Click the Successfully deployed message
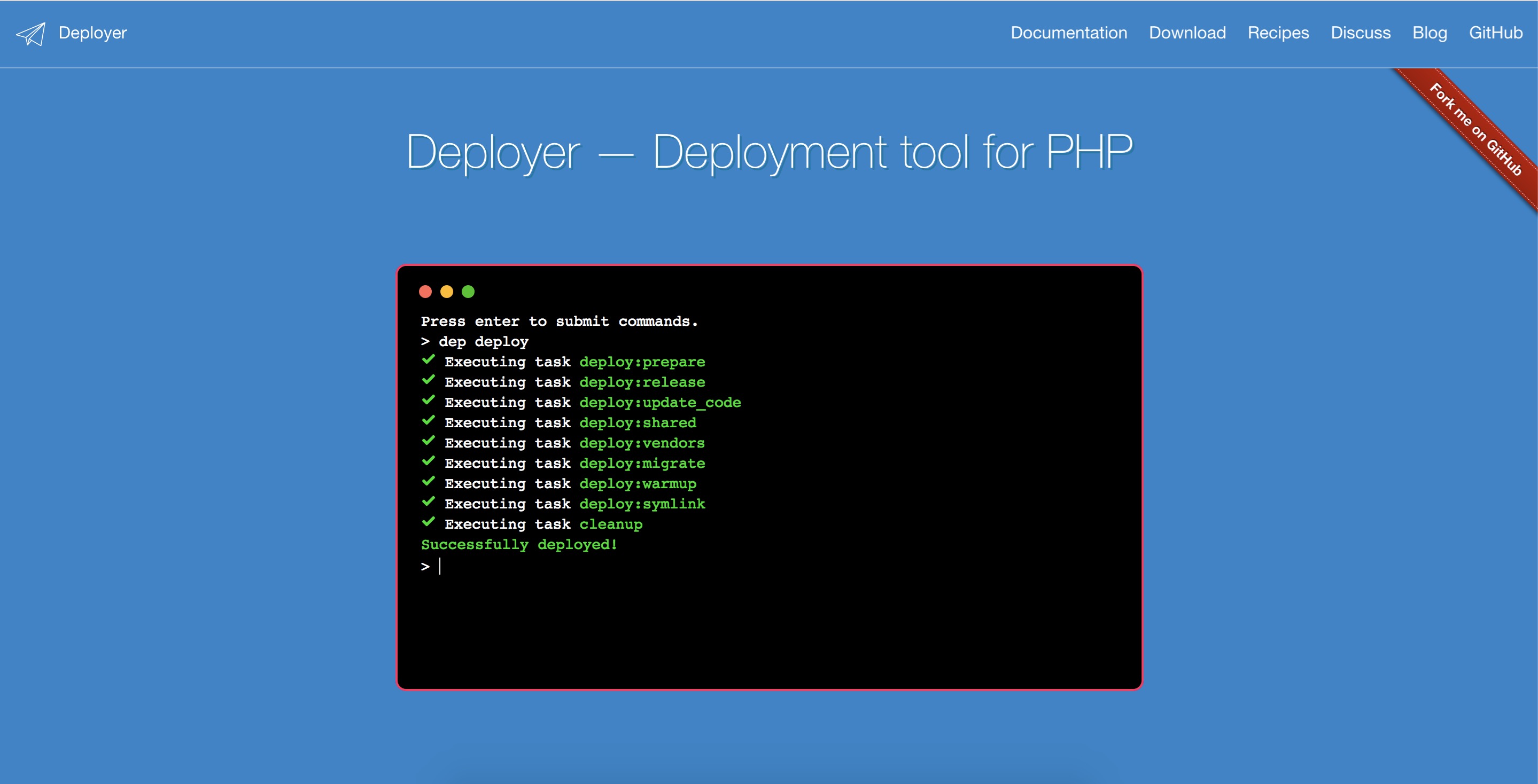This screenshot has width=1538, height=784. (518, 544)
